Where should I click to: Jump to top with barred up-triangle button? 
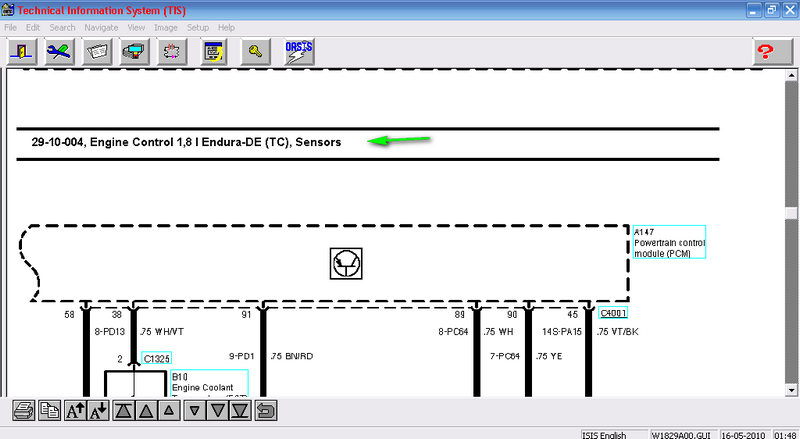coord(123,410)
